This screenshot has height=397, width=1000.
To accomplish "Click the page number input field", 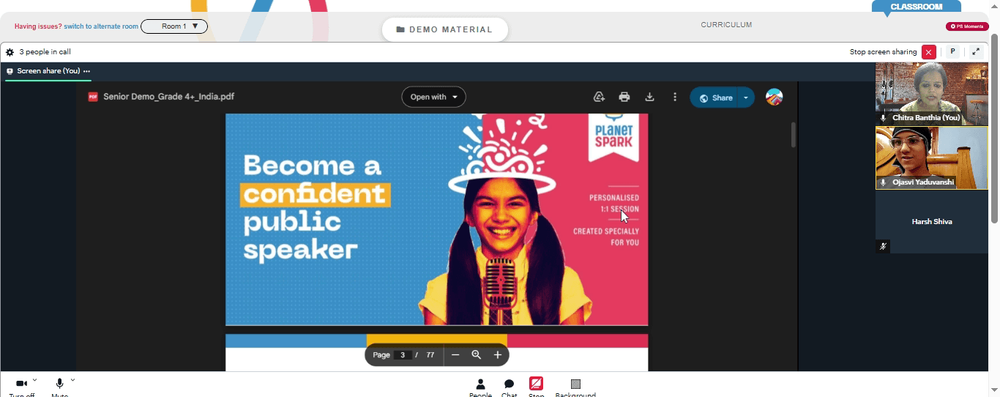I will (402, 355).
